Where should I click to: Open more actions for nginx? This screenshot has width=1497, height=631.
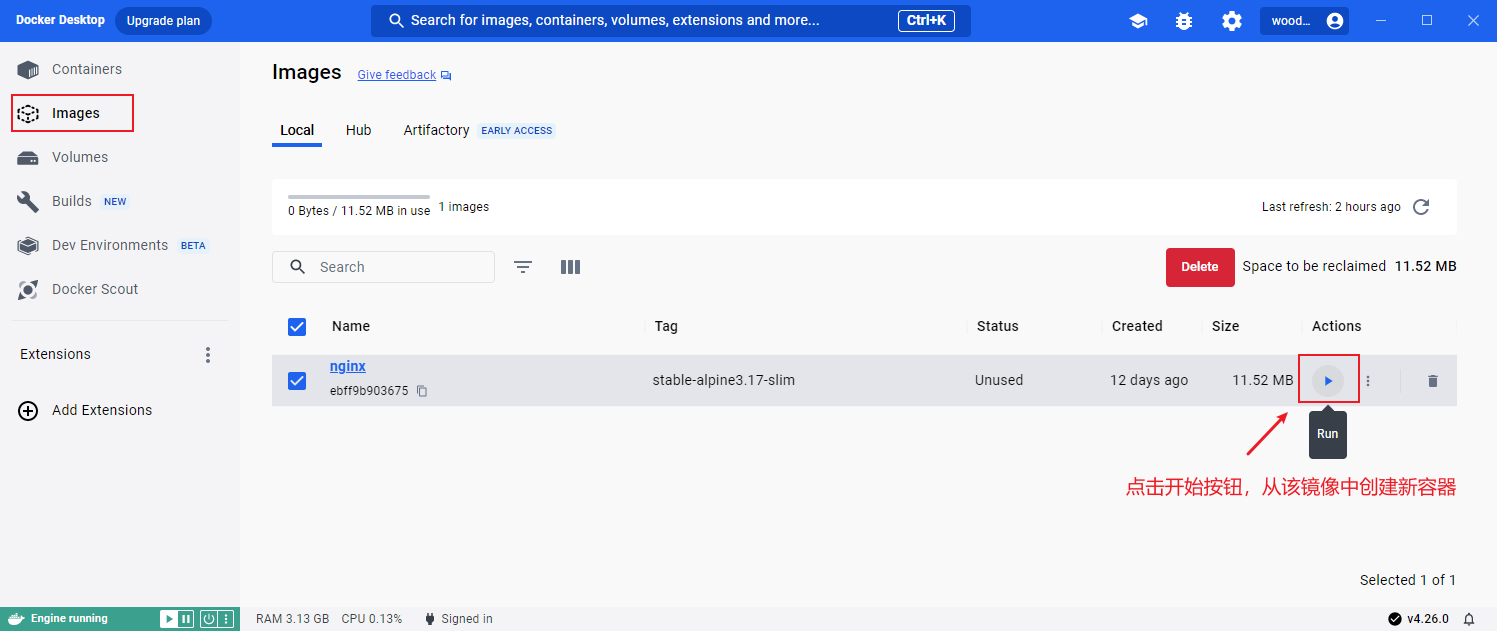[1368, 381]
